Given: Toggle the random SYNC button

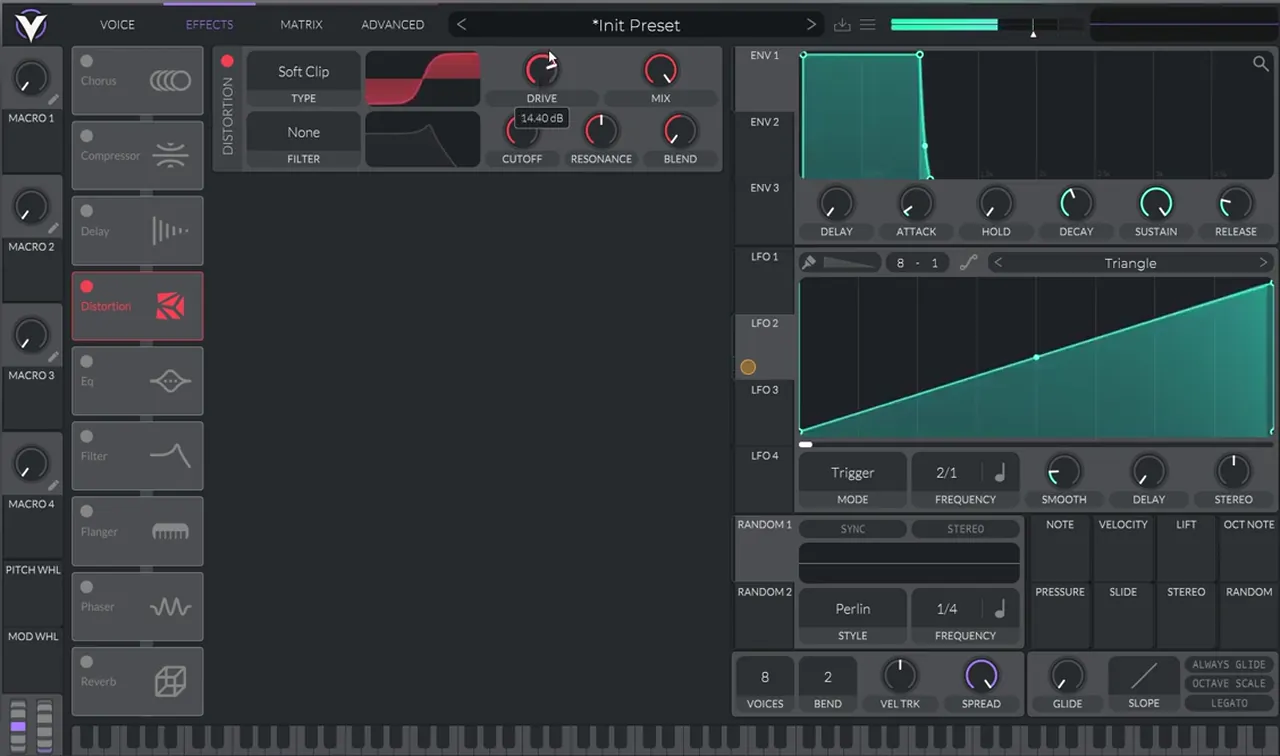Looking at the screenshot, I should point(852,529).
